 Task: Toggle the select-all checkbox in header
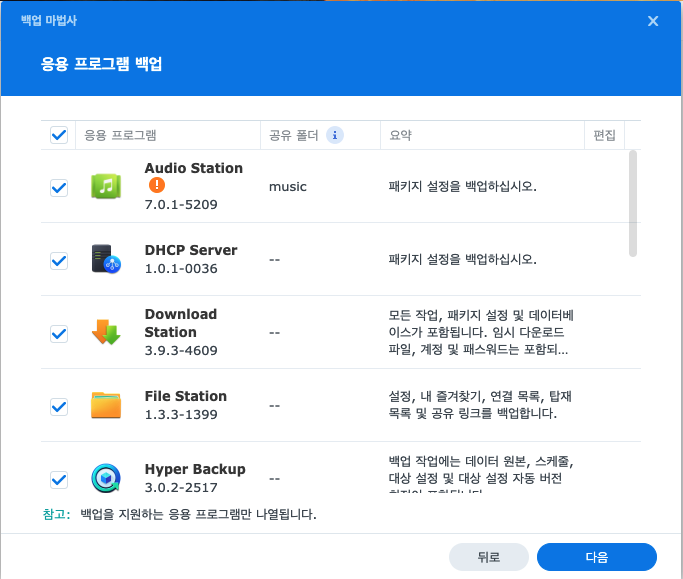[x=59, y=135]
